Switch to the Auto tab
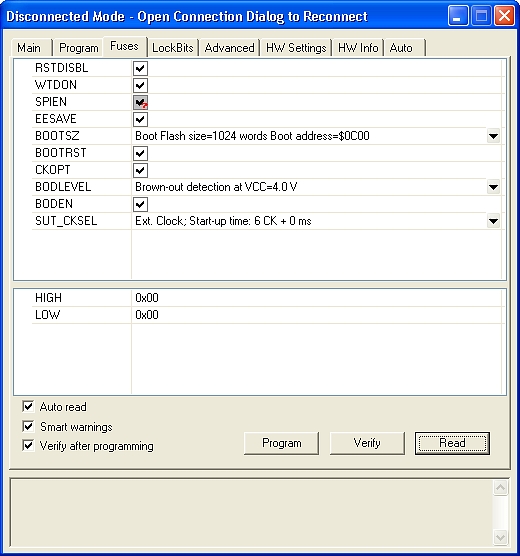Image resolution: width=520 pixels, height=556 pixels. click(x=404, y=48)
